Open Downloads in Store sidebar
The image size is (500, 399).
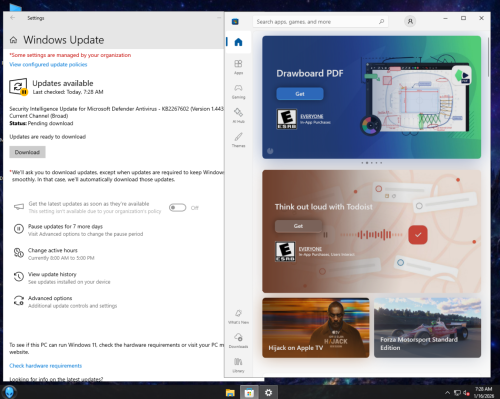[x=238, y=341]
